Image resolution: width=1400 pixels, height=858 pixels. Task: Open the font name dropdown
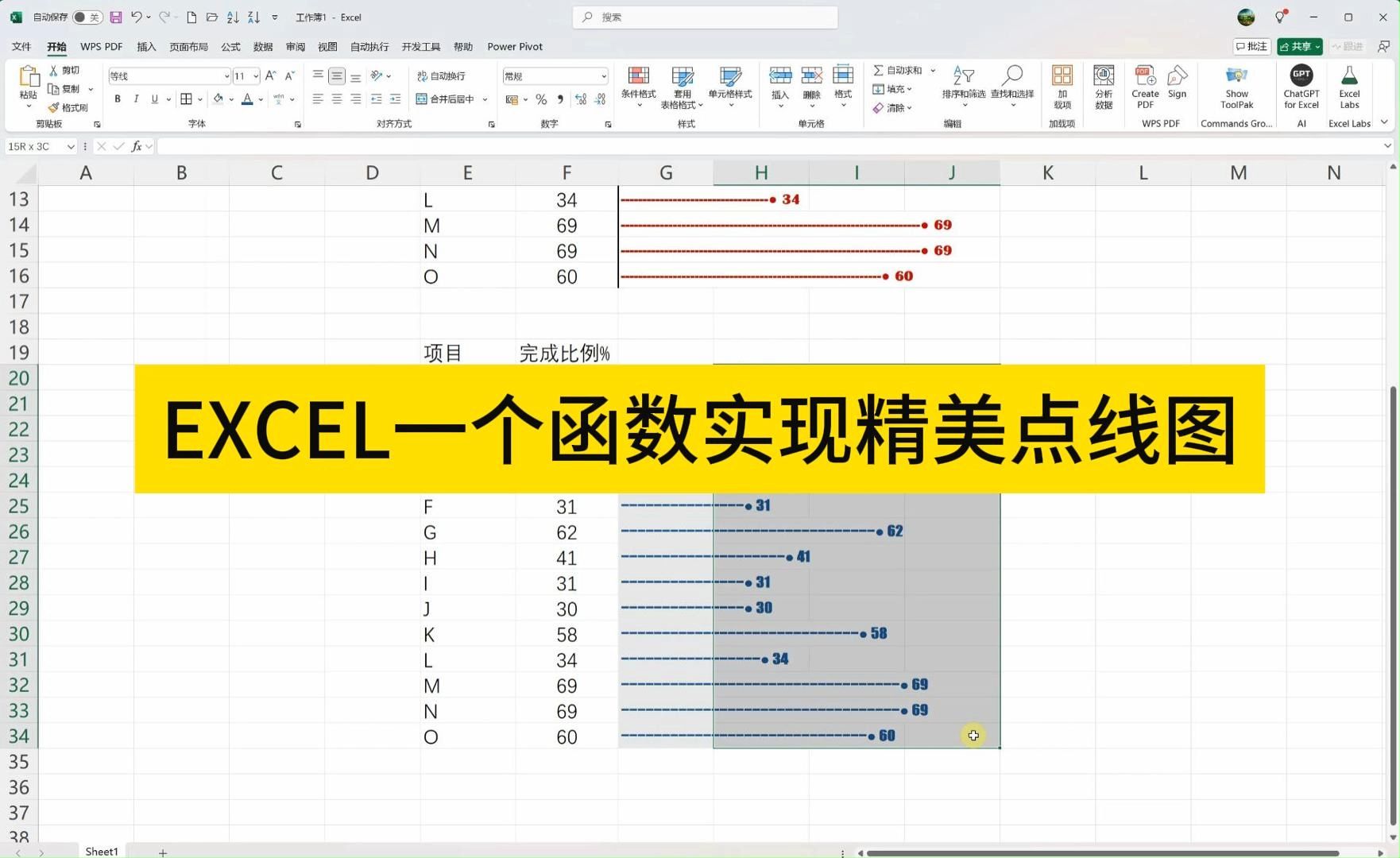(x=226, y=75)
